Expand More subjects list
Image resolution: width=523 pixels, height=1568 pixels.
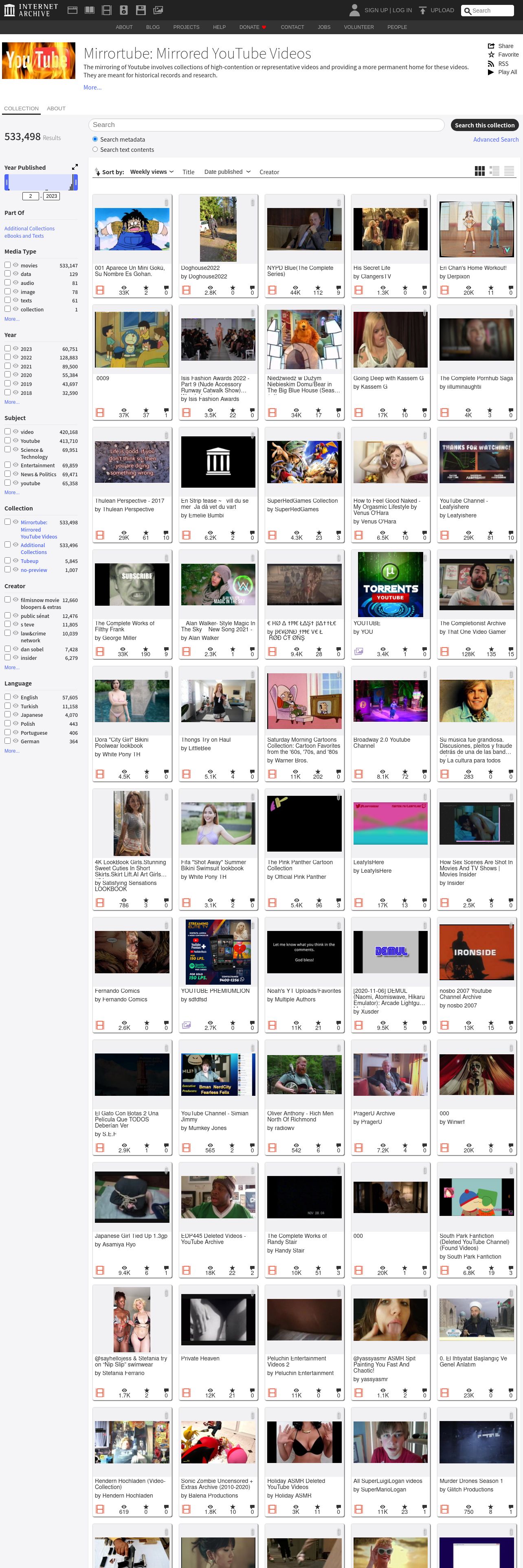click(x=11, y=493)
